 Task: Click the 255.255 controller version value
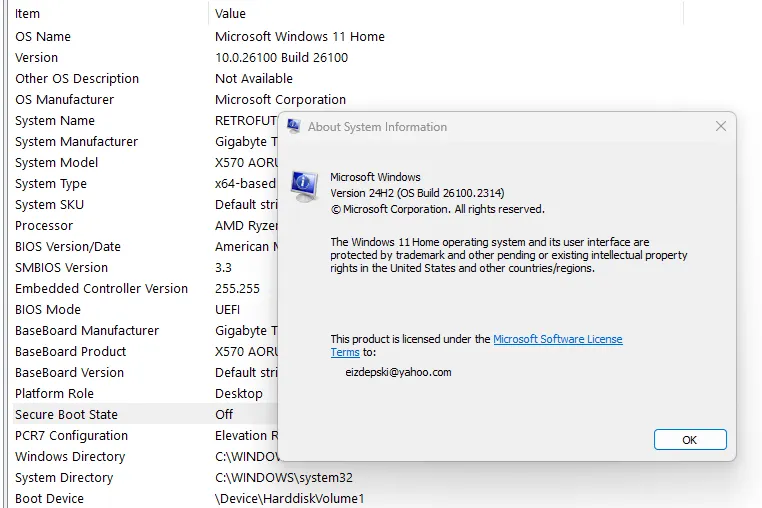tap(237, 288)
